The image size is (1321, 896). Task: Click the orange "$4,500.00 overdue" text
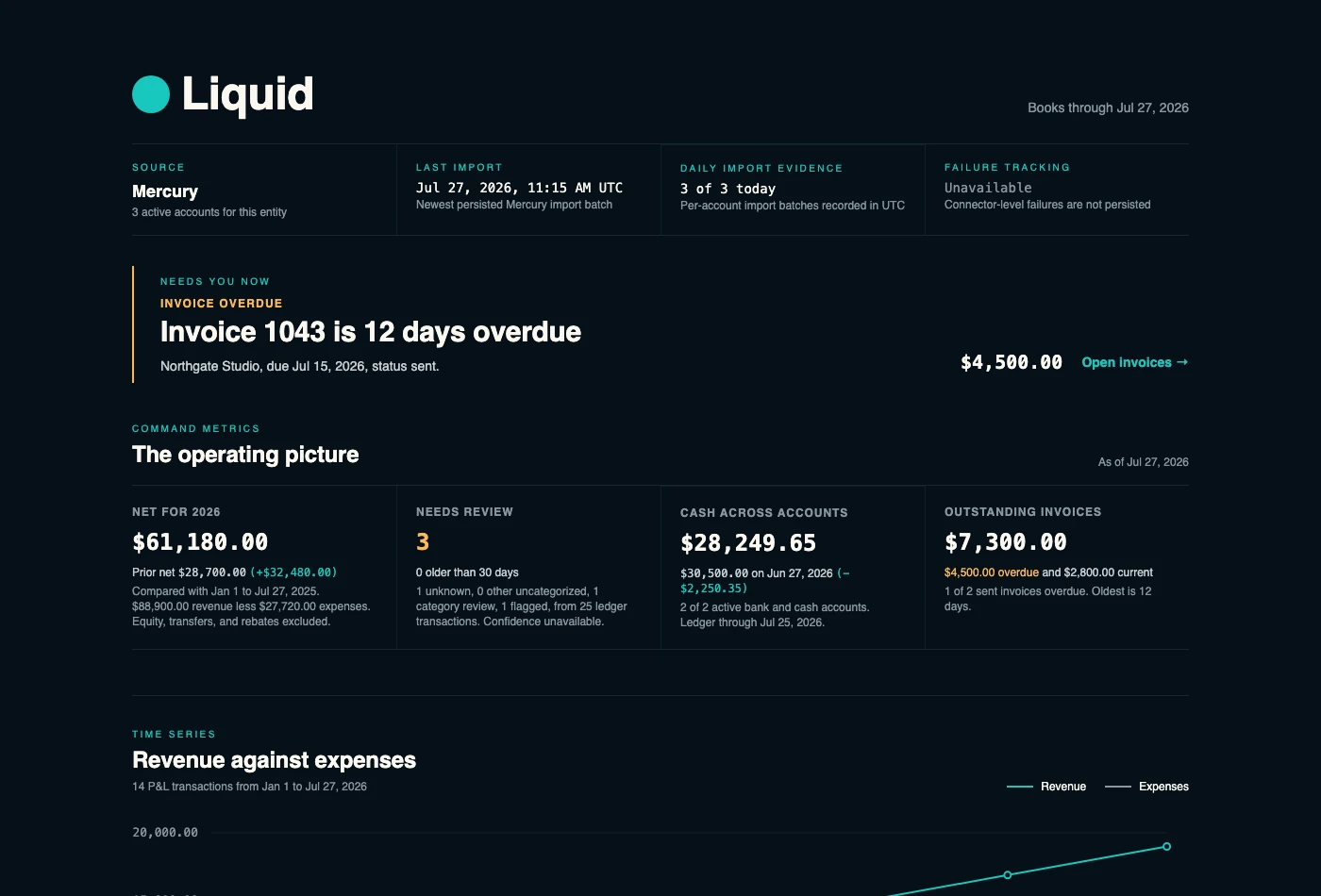pos(992,572)
